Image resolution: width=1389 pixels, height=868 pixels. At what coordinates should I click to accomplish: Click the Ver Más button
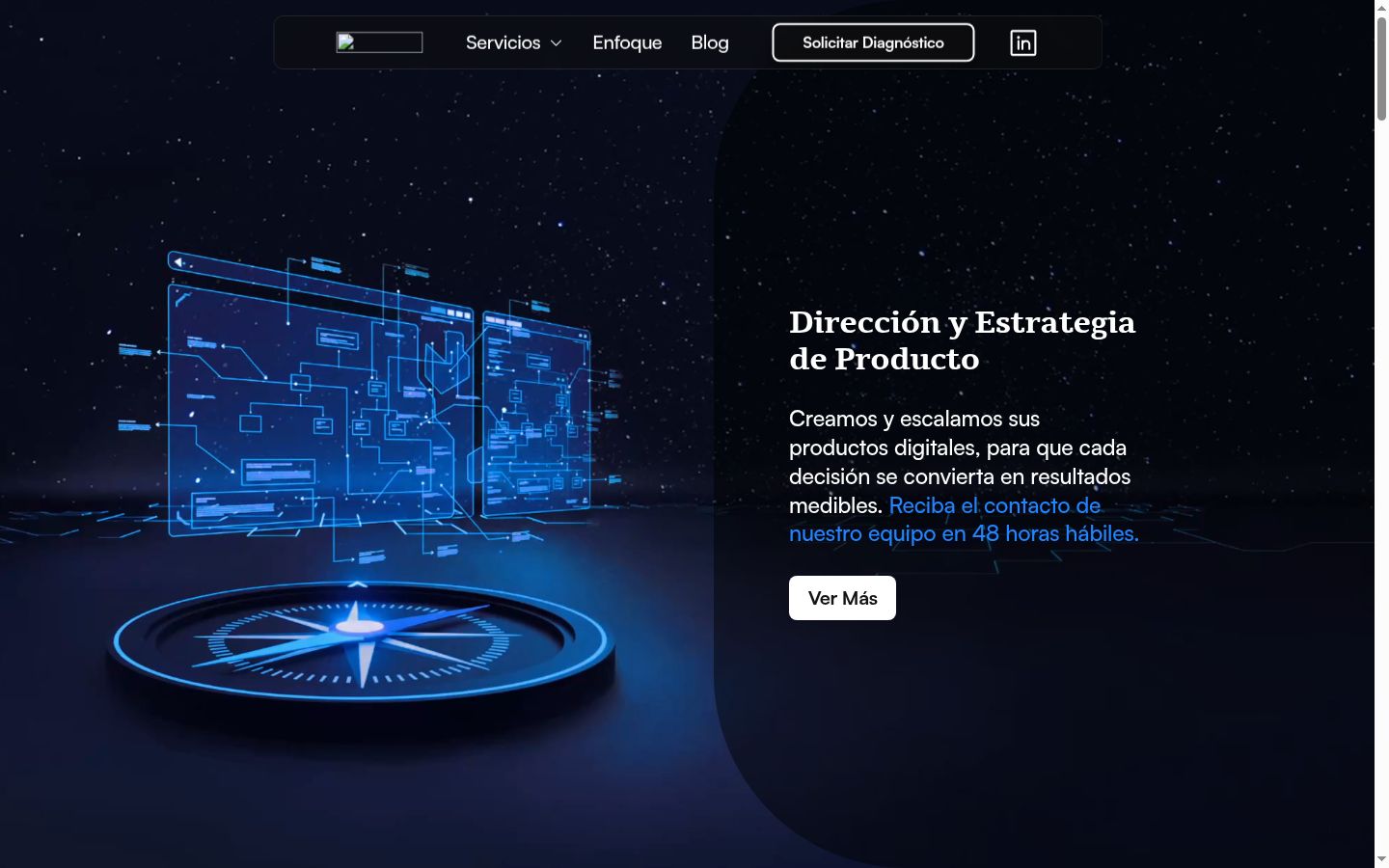click(842, 598)
